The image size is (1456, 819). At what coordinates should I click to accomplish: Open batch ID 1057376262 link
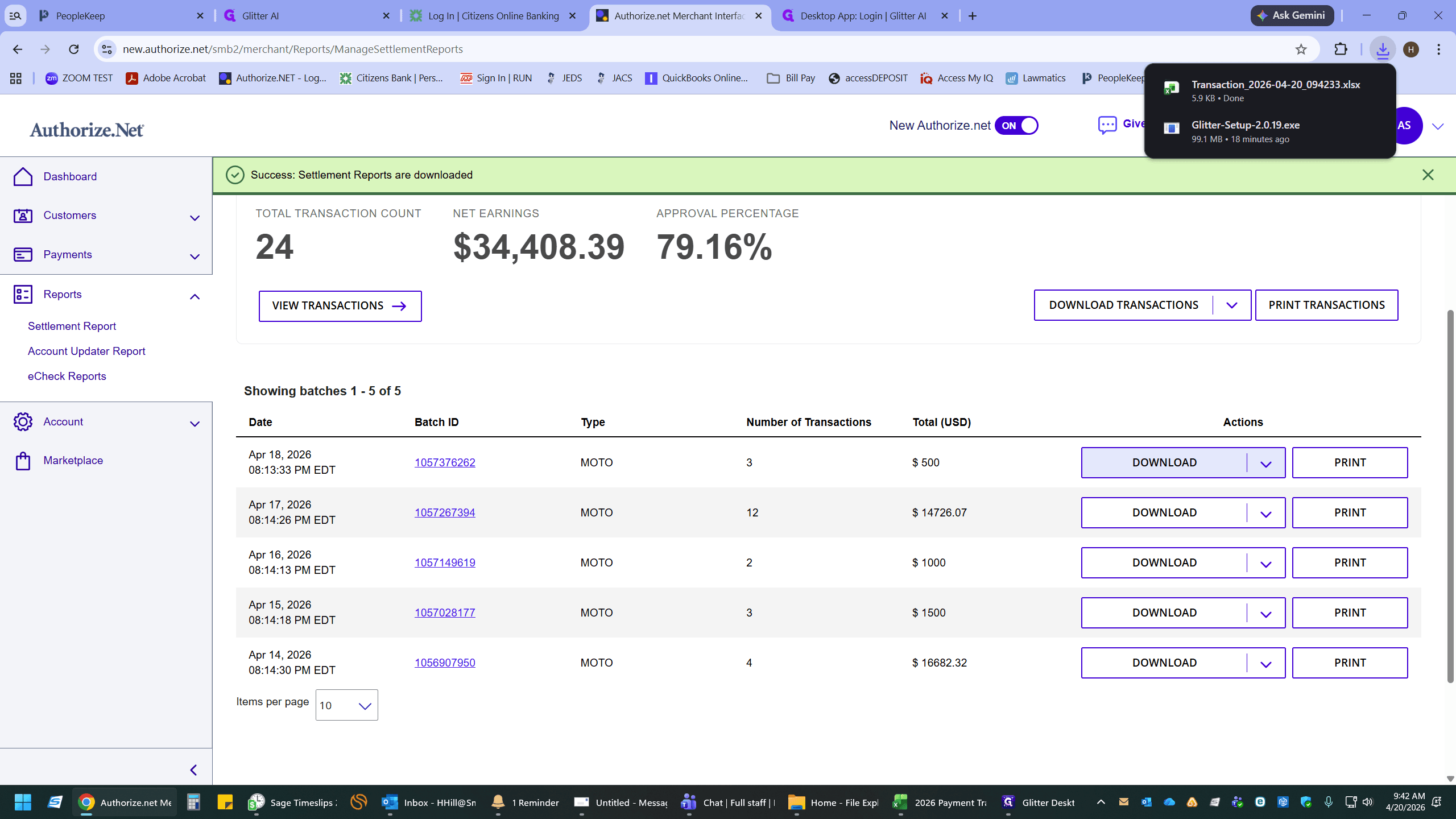445,462
